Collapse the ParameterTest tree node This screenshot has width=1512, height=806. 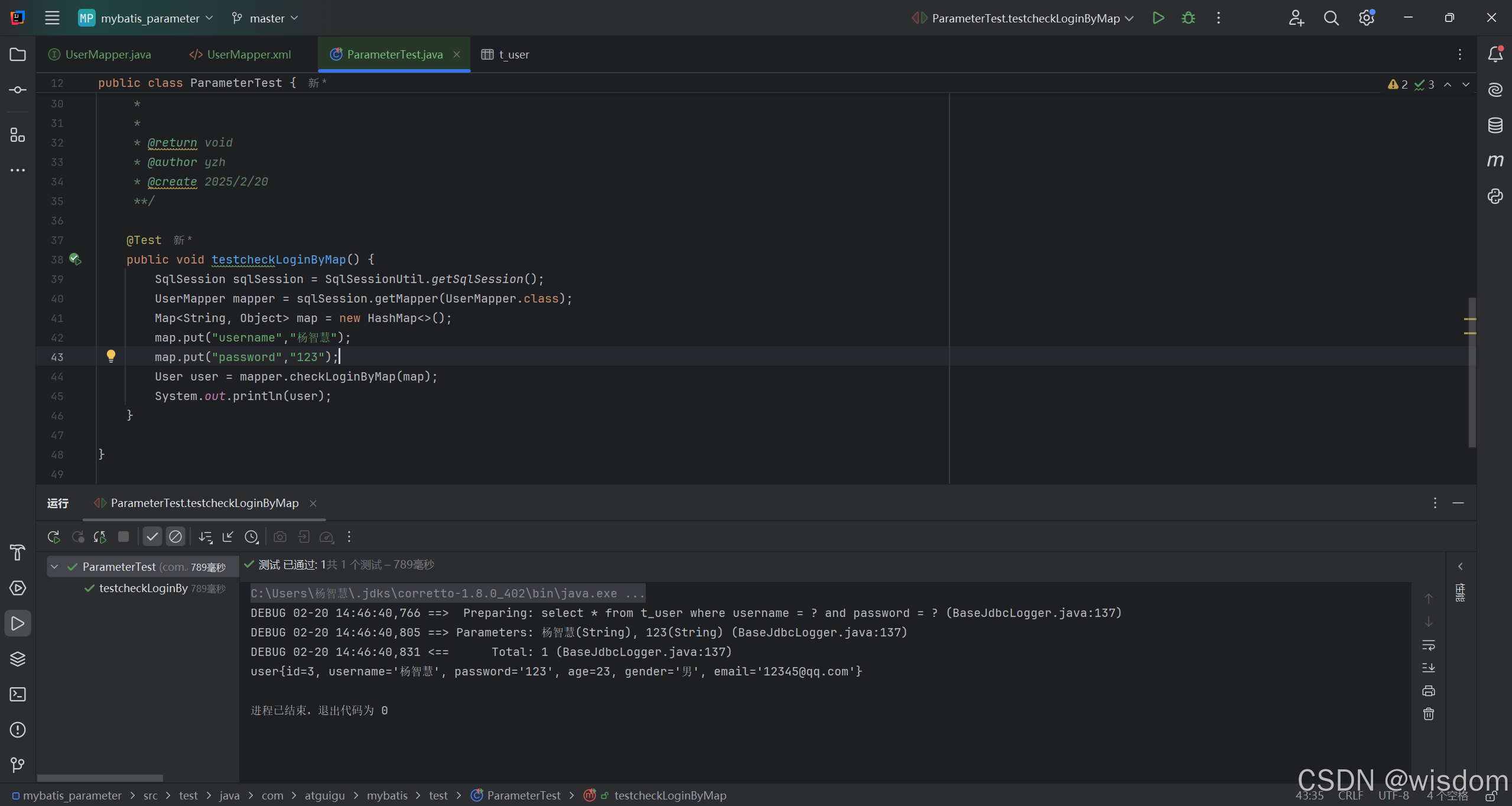(54, 567)
